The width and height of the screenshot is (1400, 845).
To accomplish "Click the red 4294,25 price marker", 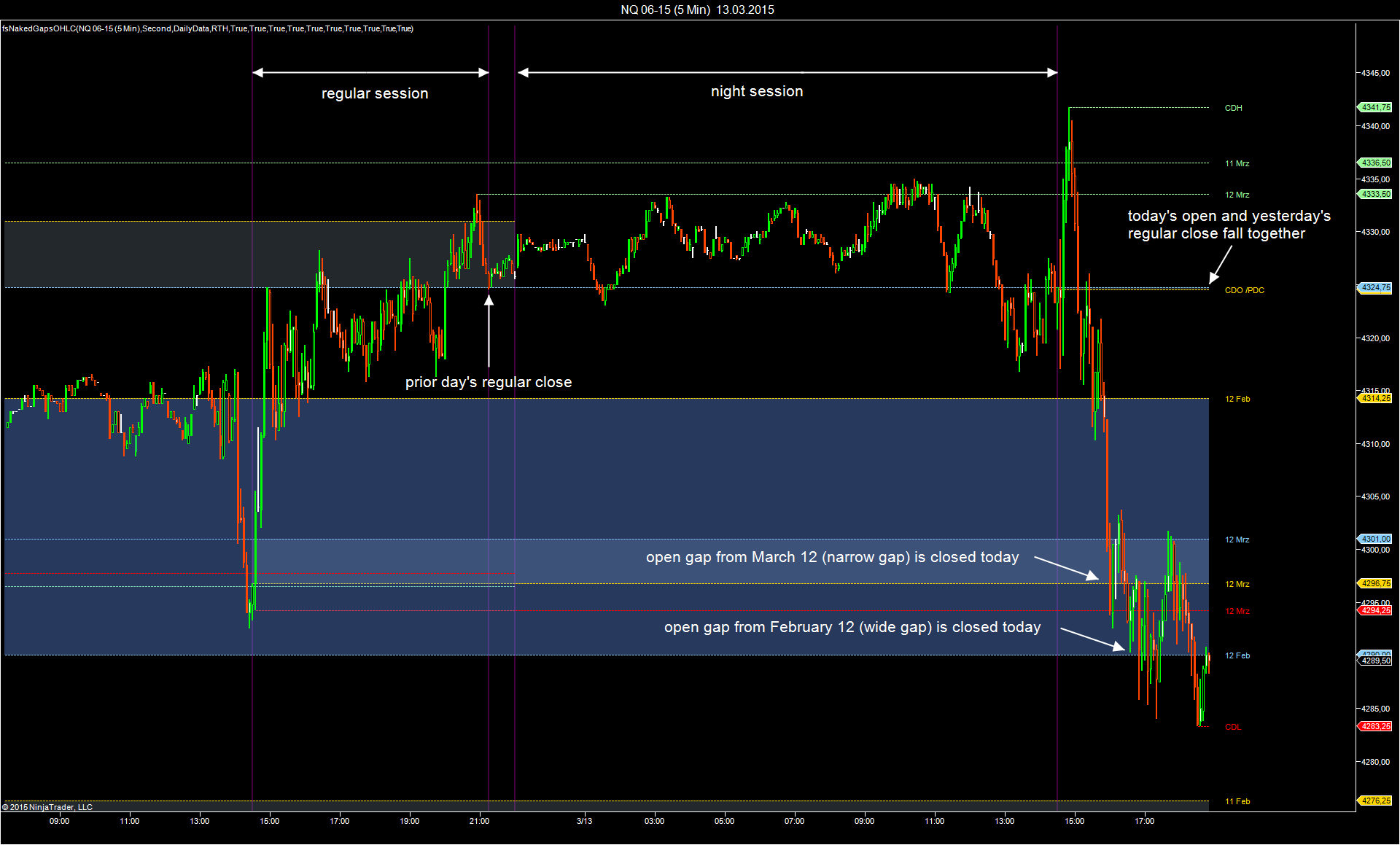I will [x=1375, y=610].
